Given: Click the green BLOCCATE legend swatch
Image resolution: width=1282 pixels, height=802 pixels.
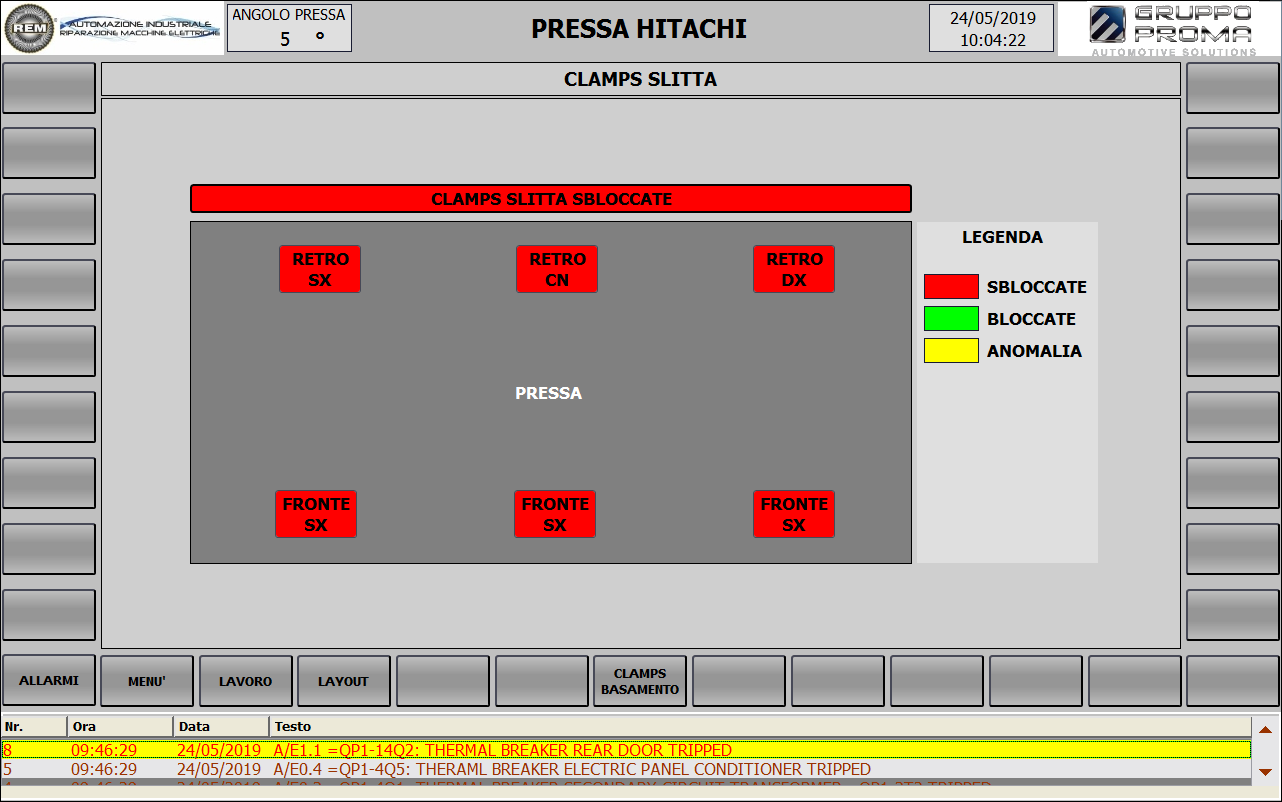Looking at the screenshot, I should coord(951,318).
